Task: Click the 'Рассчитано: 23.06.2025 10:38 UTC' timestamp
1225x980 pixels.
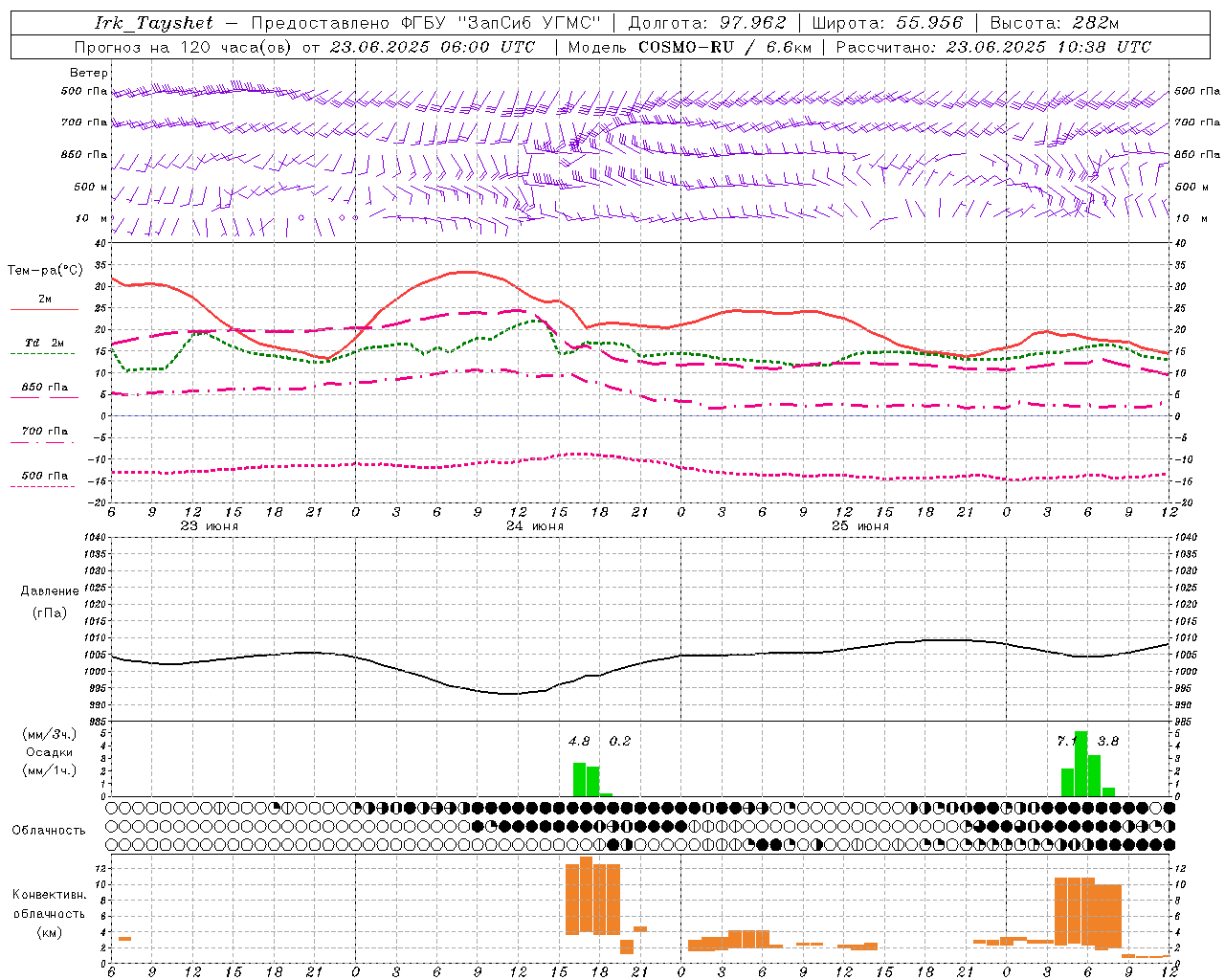Action: pos(993,47)
